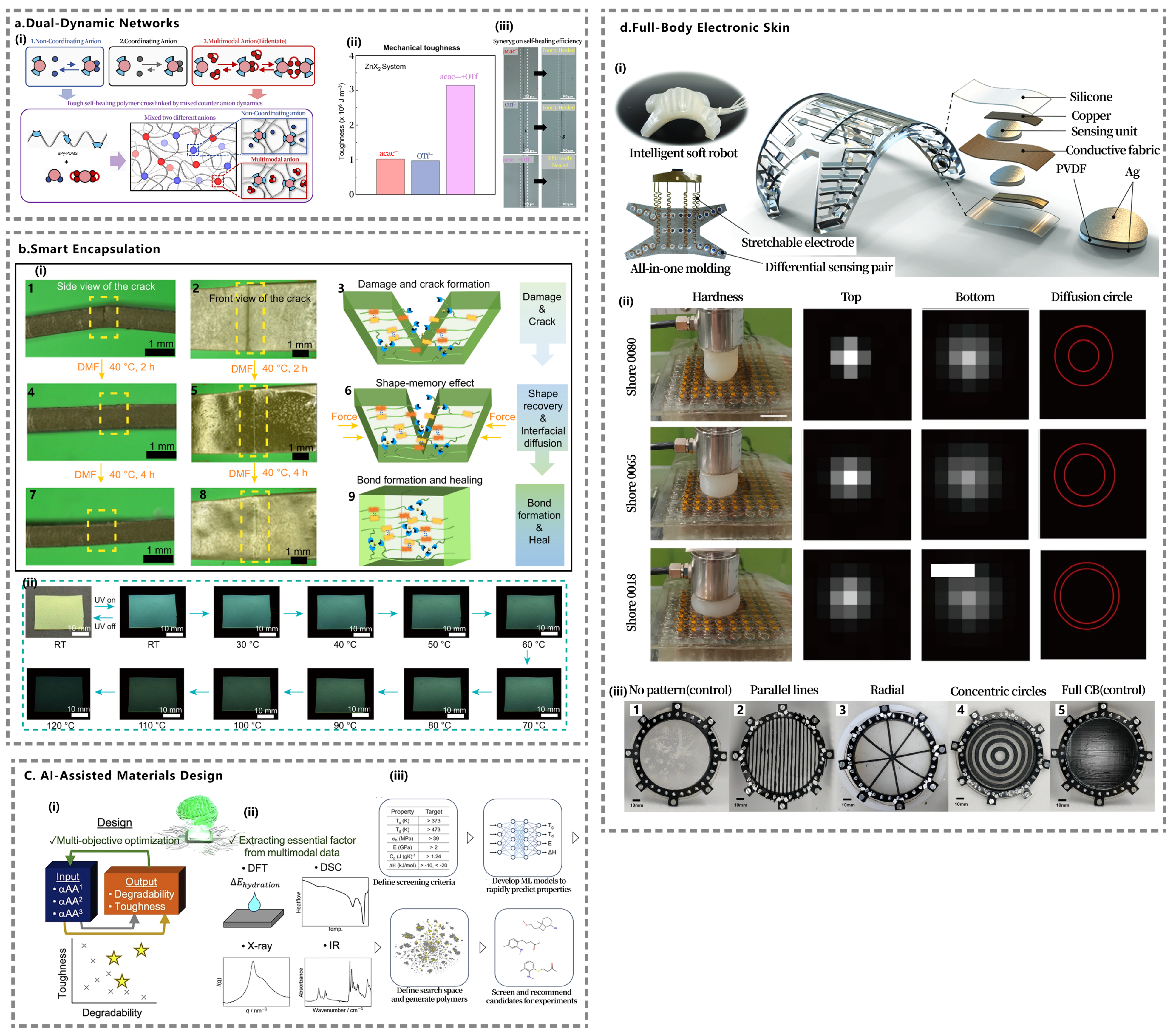Open the No pattern control photo
The height and width of the screenshot is (1033, 1176).
(x=677, y=756)
